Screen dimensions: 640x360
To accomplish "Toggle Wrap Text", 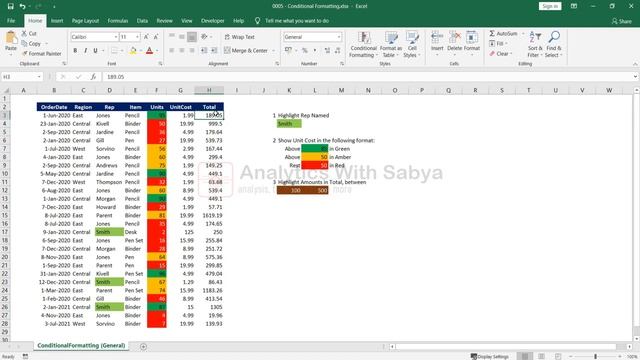I will (240, 37).
